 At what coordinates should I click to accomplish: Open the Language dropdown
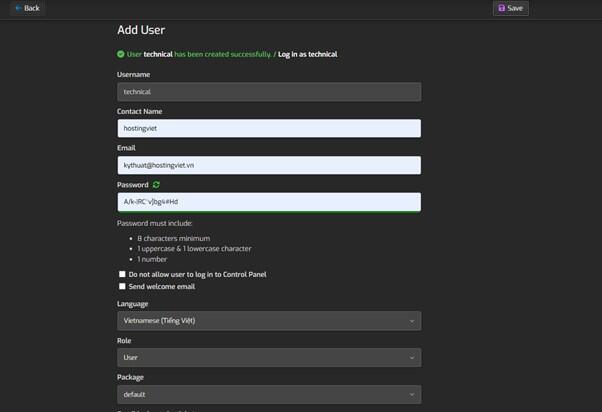coord(268,321)
